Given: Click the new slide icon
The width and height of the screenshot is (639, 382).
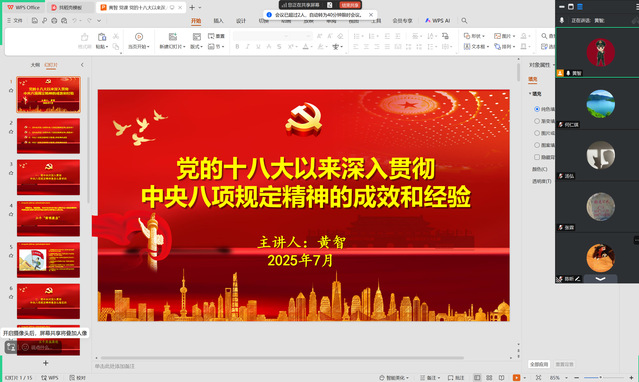Looking at the screenshot, I should [173, 37].
